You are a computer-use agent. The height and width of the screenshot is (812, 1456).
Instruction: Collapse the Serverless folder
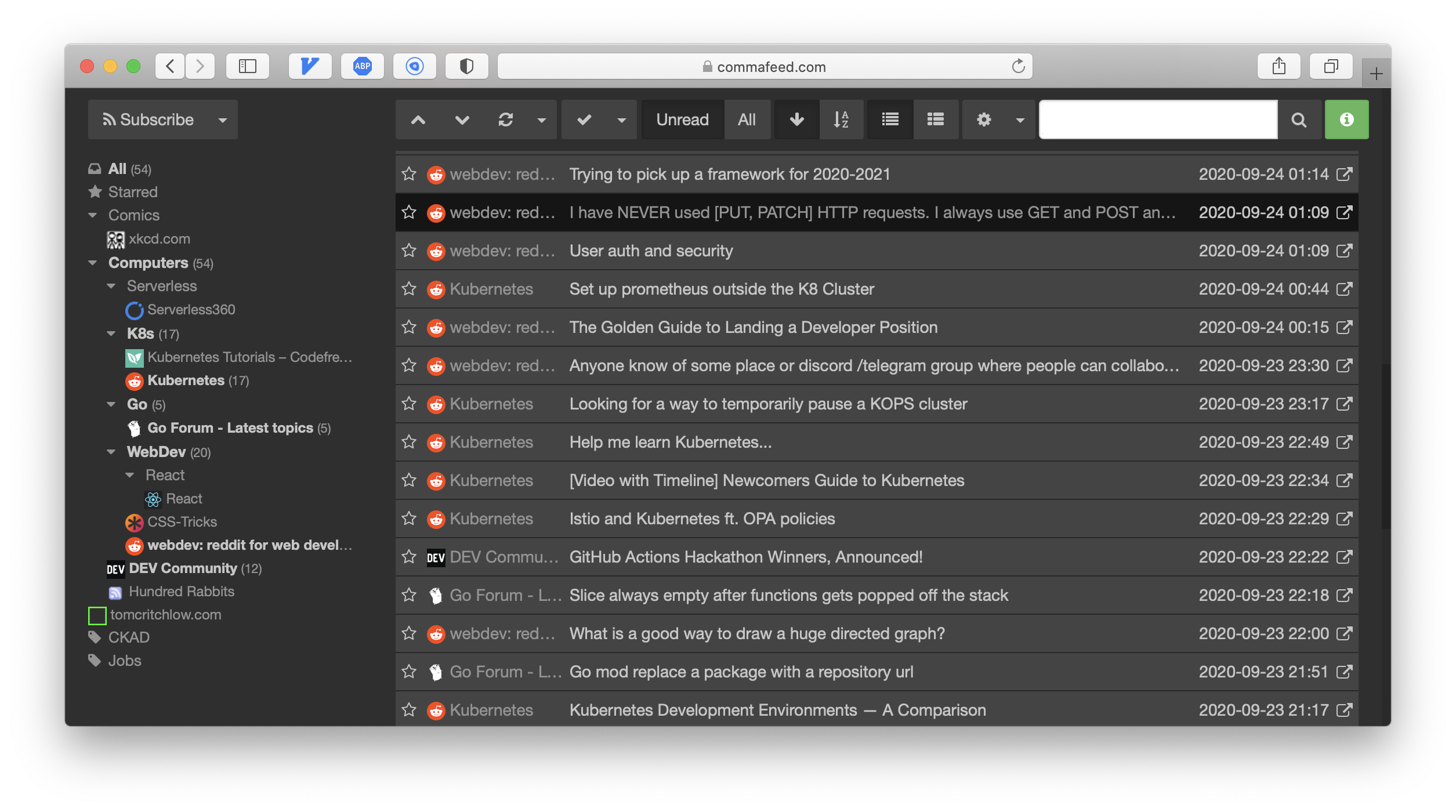[x=111, y=286]
